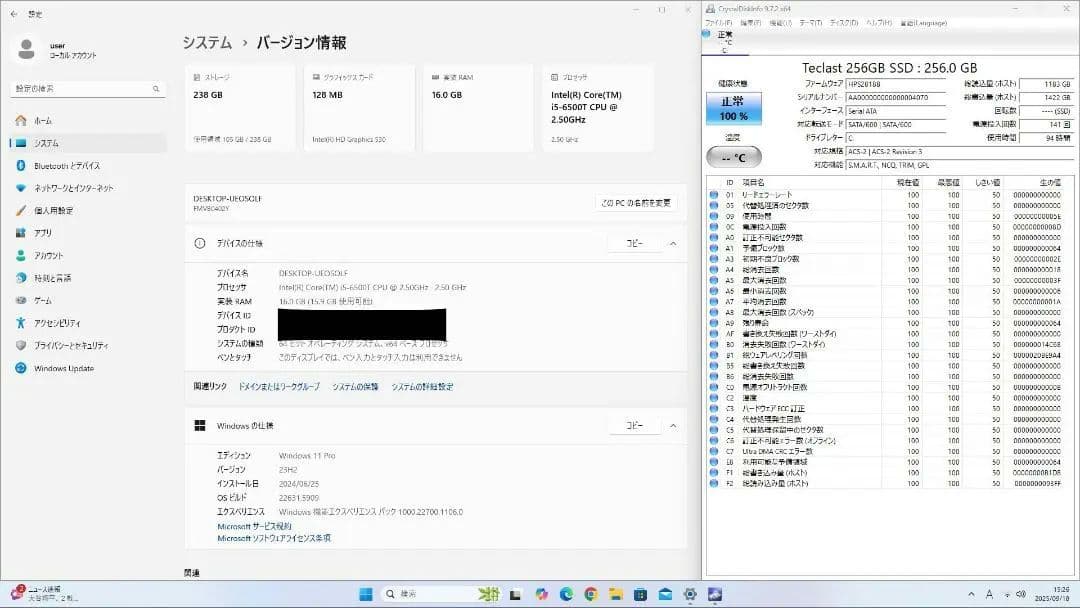Collapse the Windows の仕様 section
Viewport: 1080px width, 608px height.
(672, 424)
